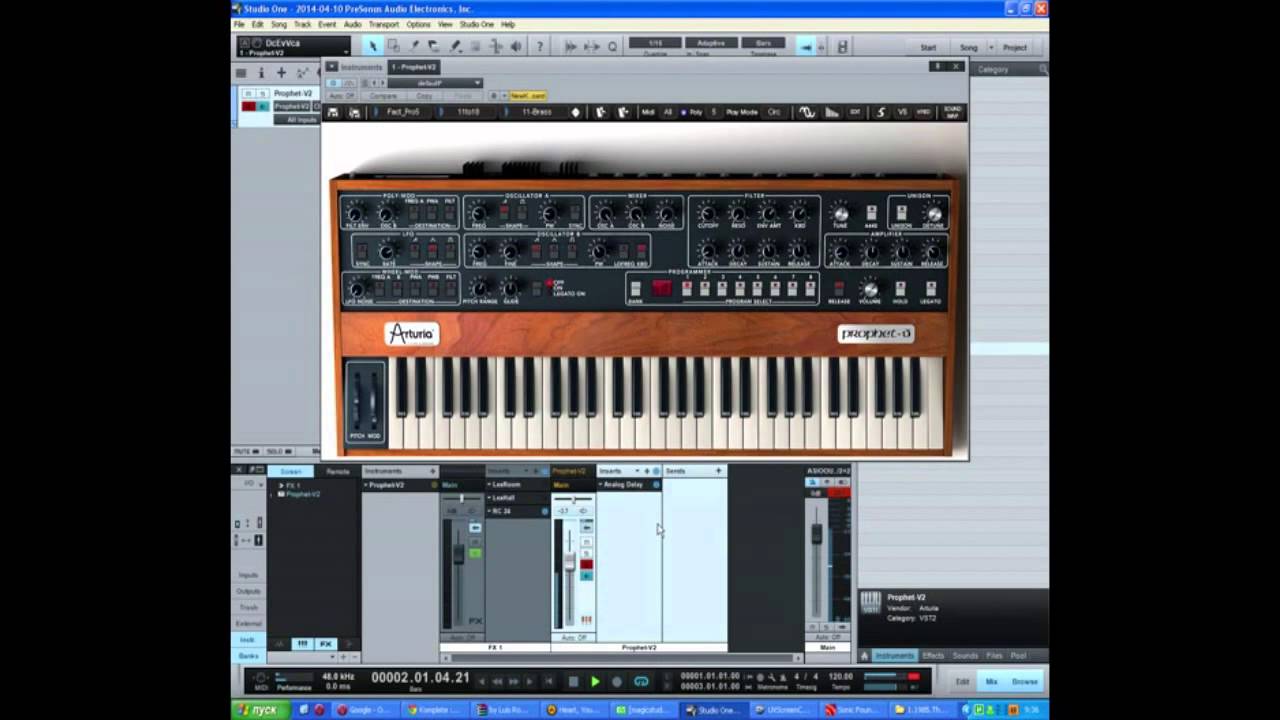The height and width of the screenshot is (720, 1280).
Task: Open the Adaptive snap dropdown
Action: pos(711,43)
